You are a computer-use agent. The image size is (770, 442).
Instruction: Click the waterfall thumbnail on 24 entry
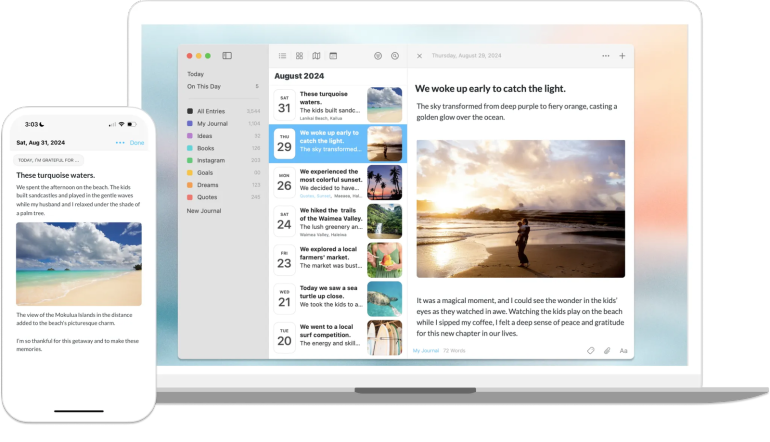click(x=385, y=221)
